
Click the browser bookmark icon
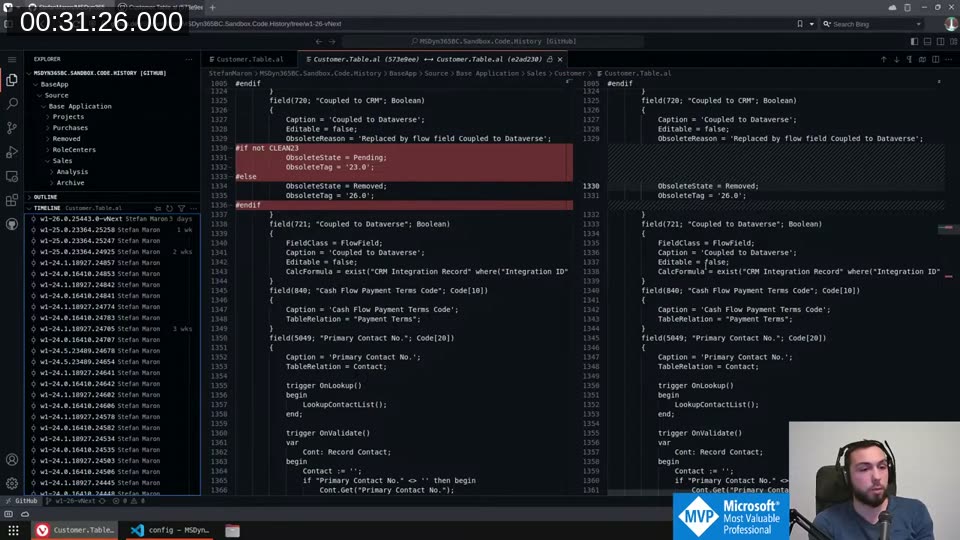800,24
